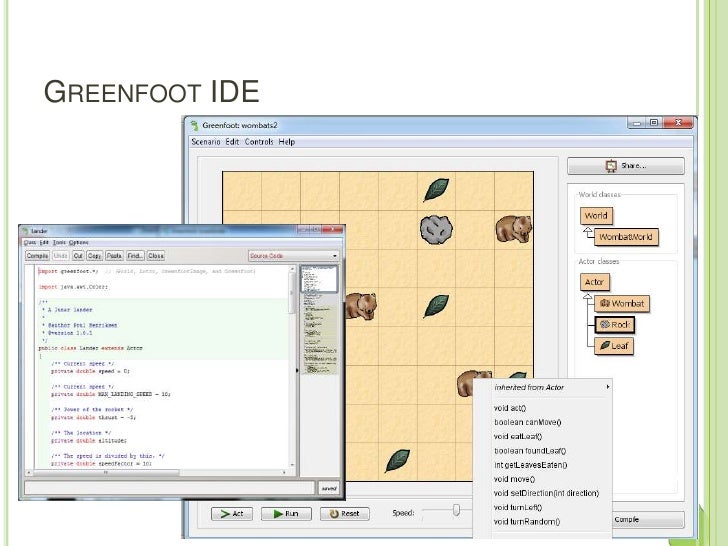Open the Scenario menu in Greenfoot
728x546 pixels.
point(206,142)
